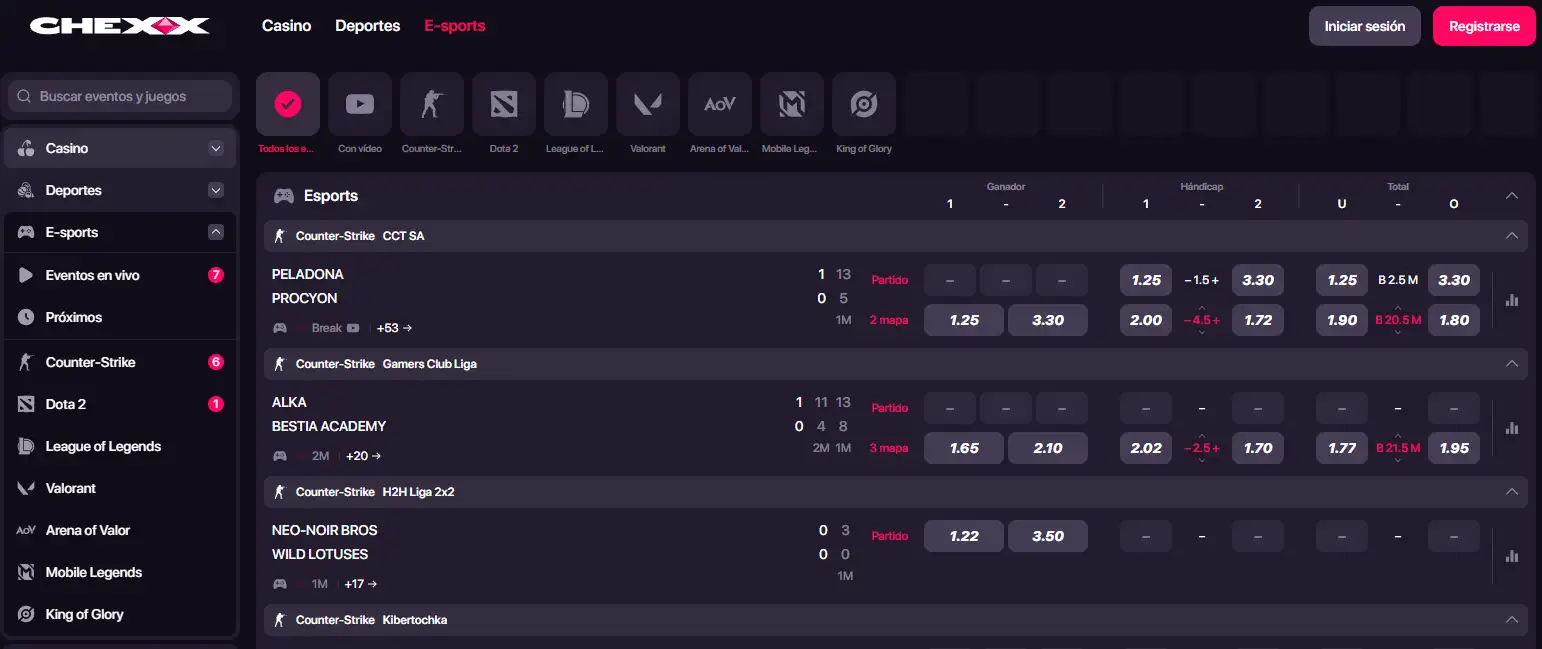Open more markets +20 for ALKA

(x=364, y=456)
